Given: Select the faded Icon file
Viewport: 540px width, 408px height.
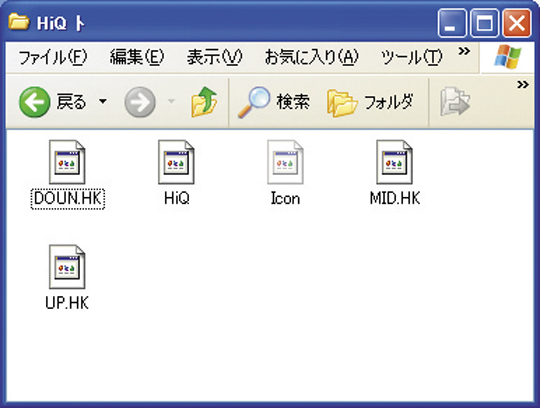Looking at the screenshot, I should [x=285, y=162].
